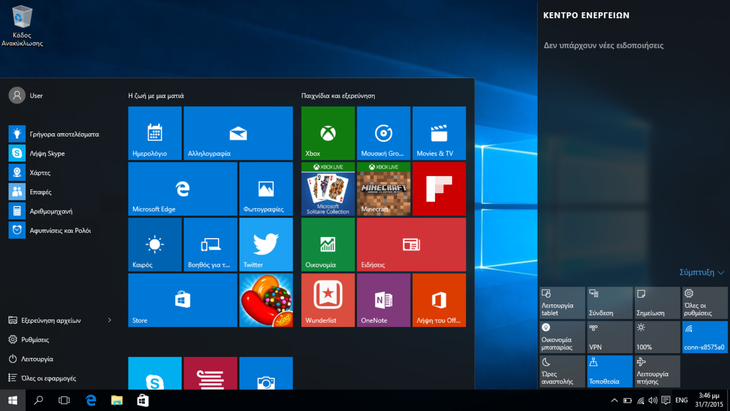The width and height of the screenshot is (730, 411).
Task: Open the Οικονομία finance tile
Action: (x=328, y=244)
